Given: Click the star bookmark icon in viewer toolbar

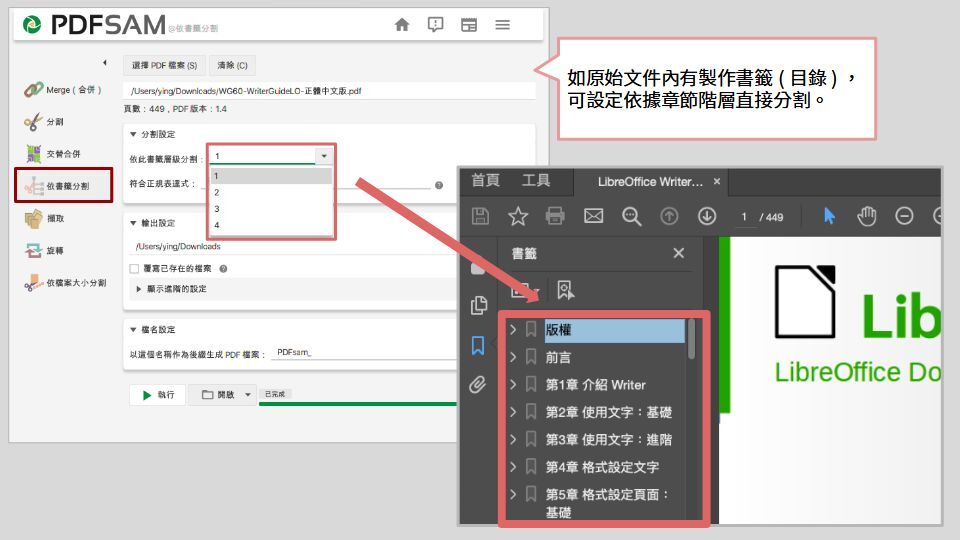Looking at the screenshot, I should coord(518,216).
